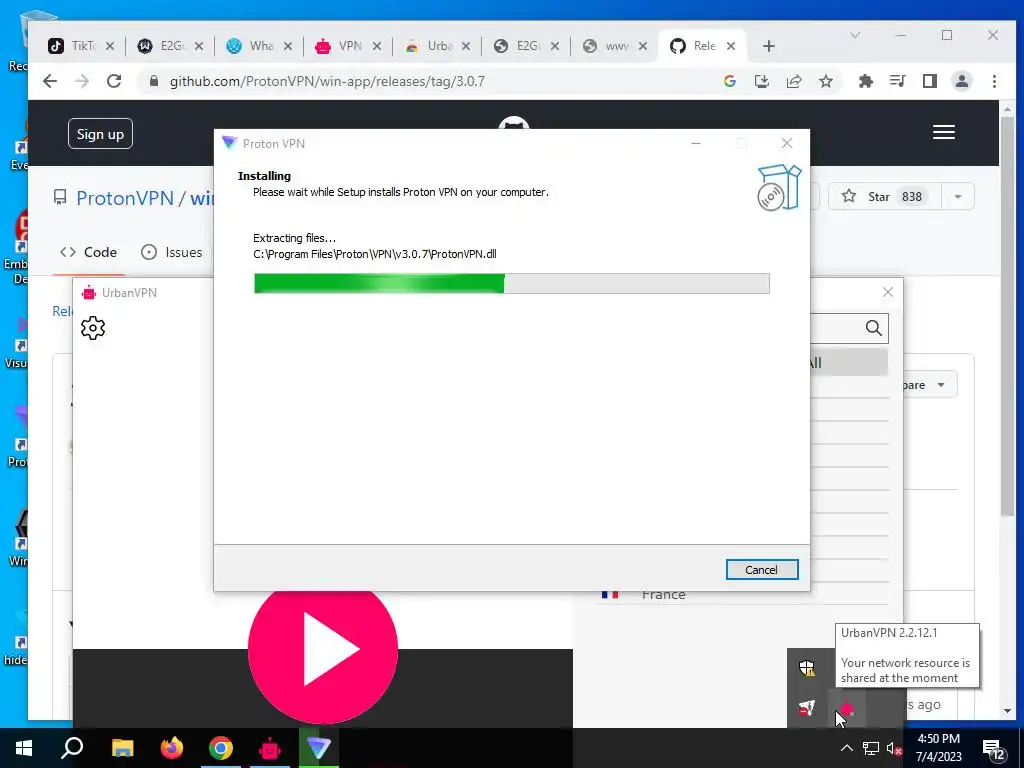The image size is (1024, 768).
Task: Close the TikTok browser tab
Action: coord(110,46)
